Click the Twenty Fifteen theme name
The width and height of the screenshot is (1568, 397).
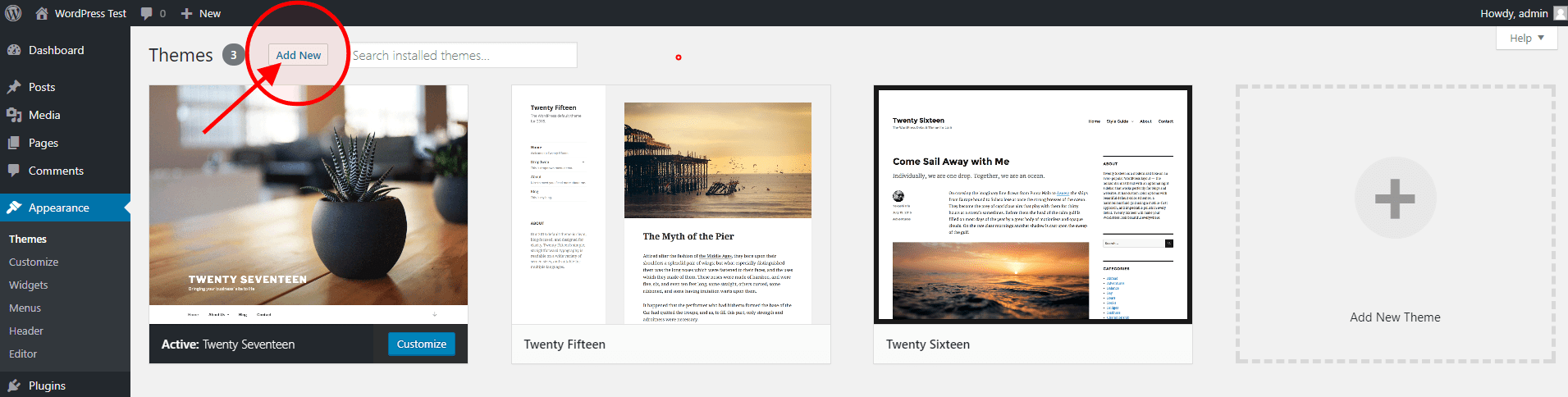click(x=565, y=345)
